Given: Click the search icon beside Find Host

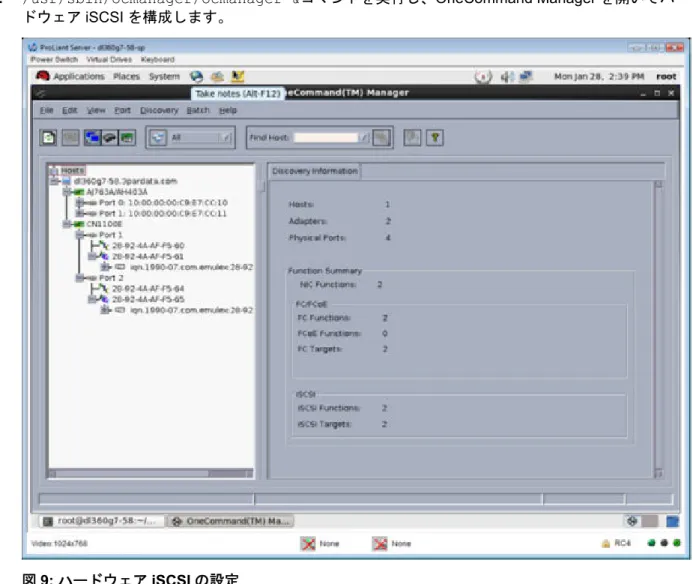Looking at the screenshot, I should point(381,138).
